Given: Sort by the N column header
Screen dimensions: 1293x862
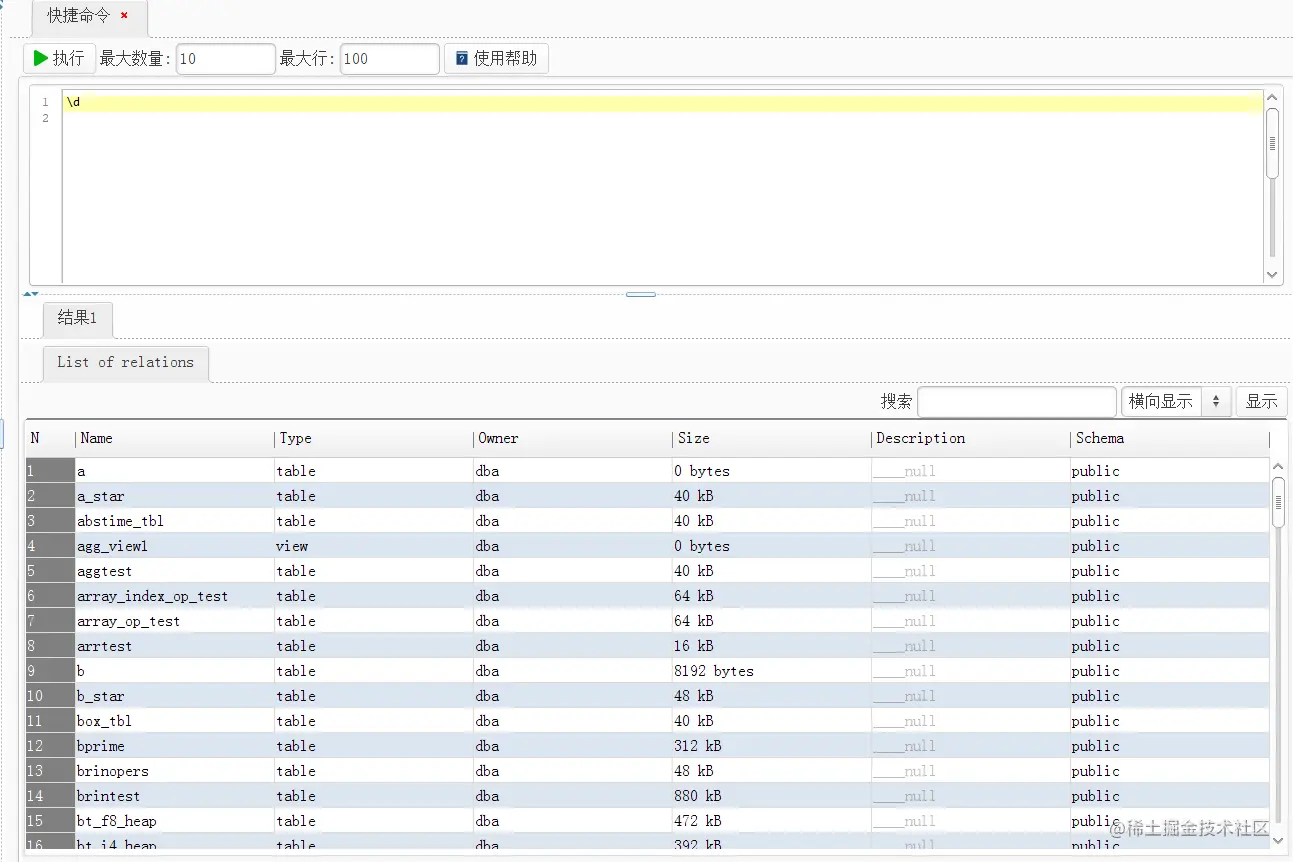Looking at the screenshot, I should click(x=50, y=438).
